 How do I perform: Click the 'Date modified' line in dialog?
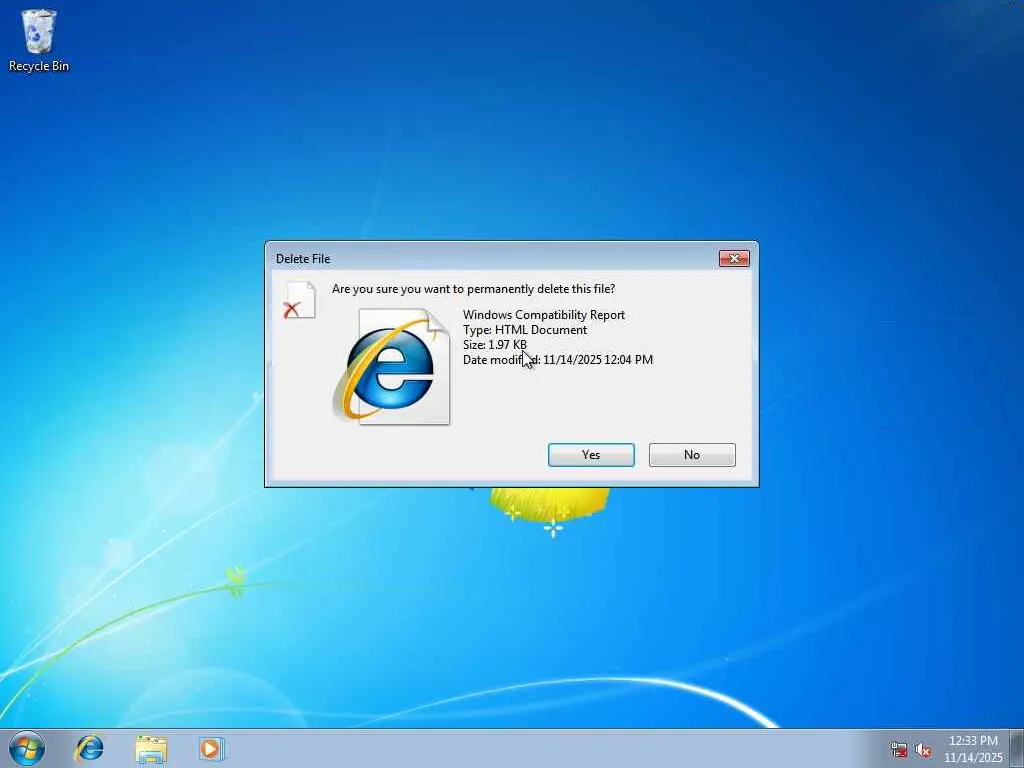pyautogui.click(x=558, y=360)
